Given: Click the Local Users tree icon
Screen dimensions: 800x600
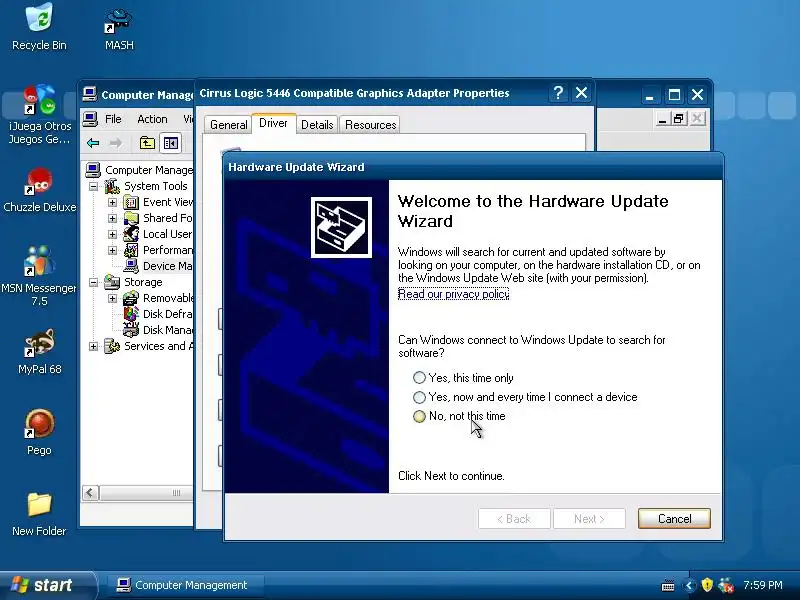Looking at the screenshot, I should [131, 234].
